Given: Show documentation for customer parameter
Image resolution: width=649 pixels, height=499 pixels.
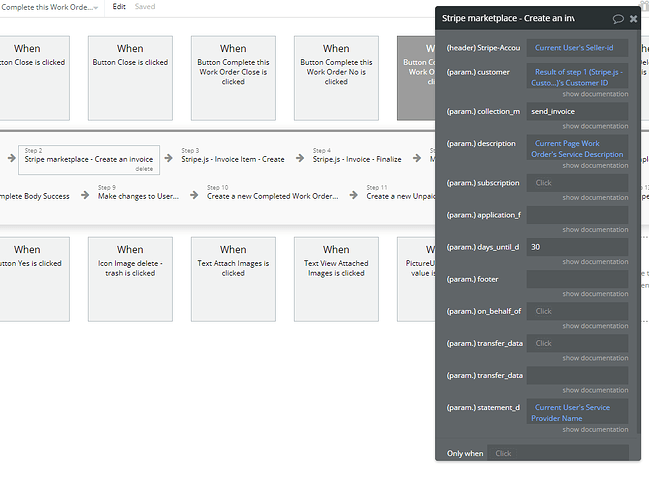Looking at the screenshot, I should click(x=595, y=94).
